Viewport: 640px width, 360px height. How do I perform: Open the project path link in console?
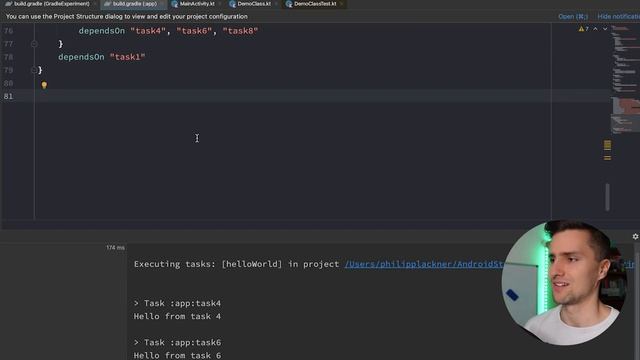[x=424, y=264]
